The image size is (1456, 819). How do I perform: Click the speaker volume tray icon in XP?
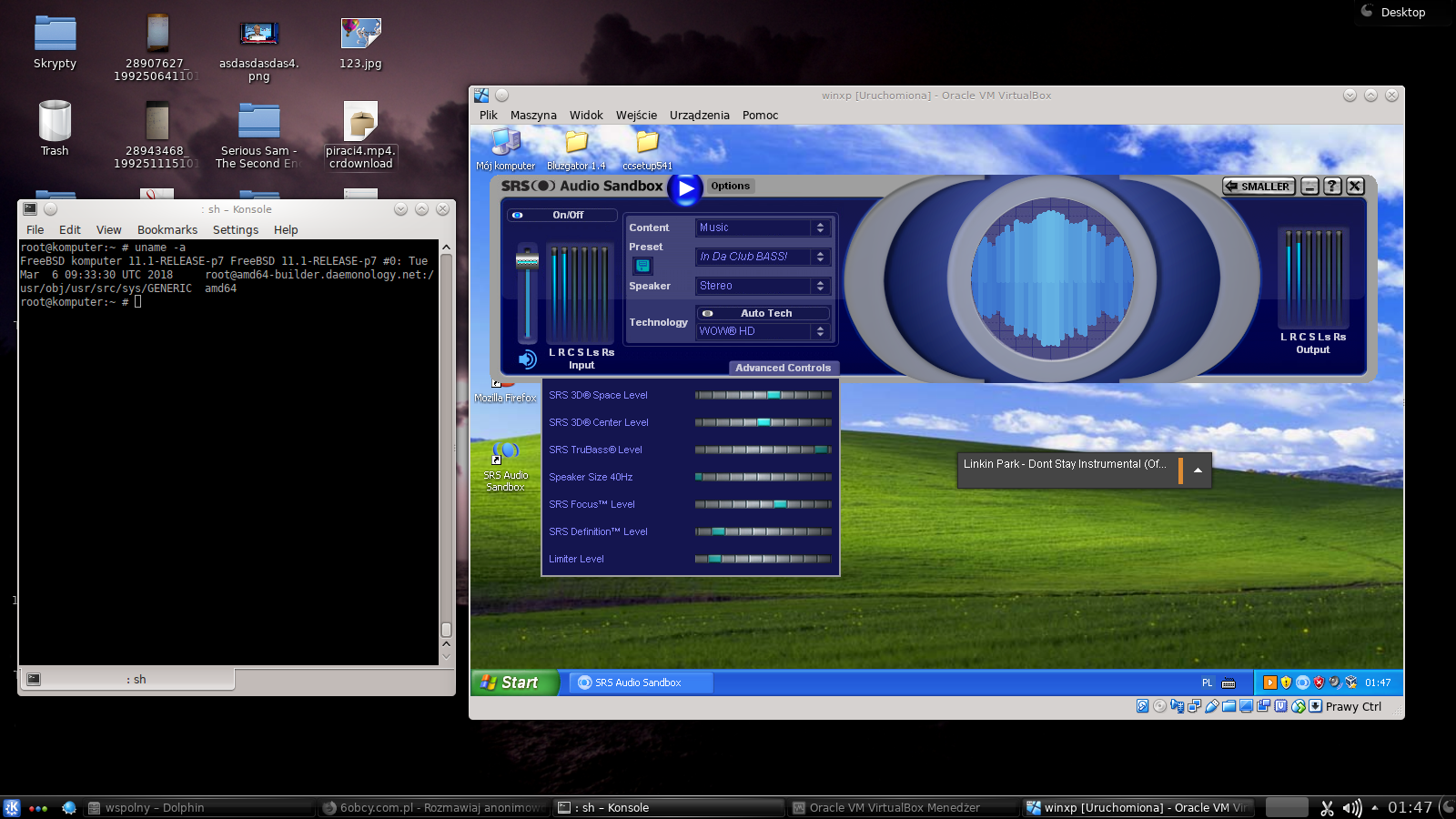[1335, 682]
